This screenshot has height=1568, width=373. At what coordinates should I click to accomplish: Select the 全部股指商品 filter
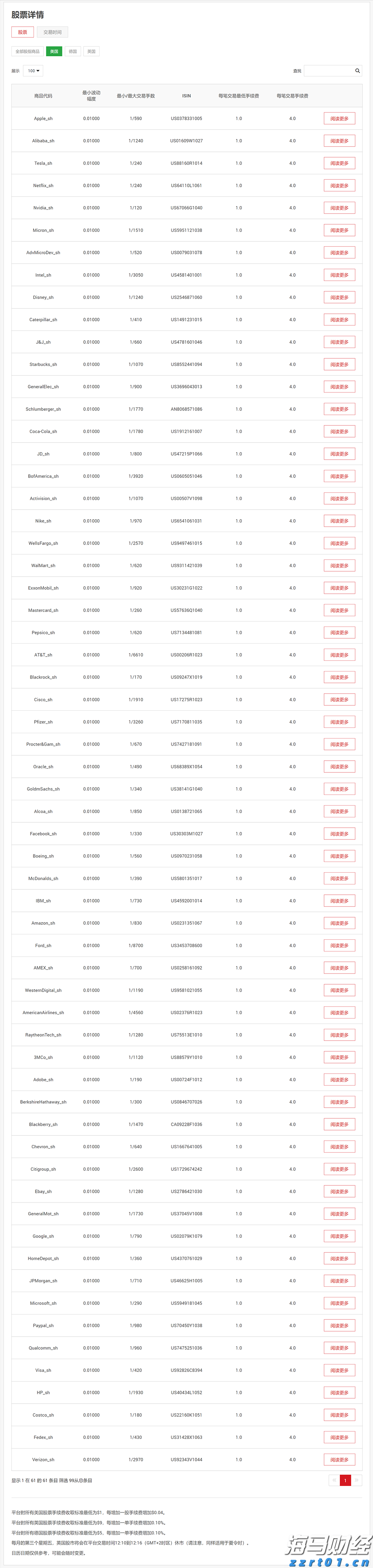tap(27, 51)
